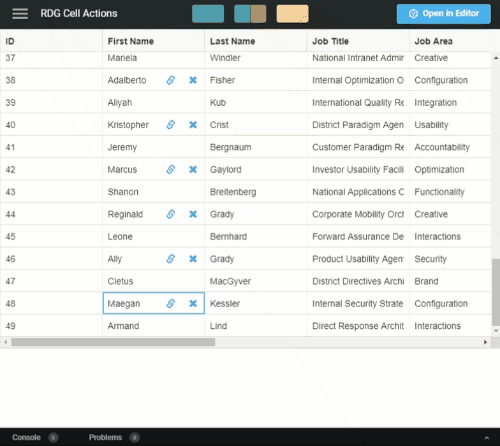The image size is (500, 446).
Task: Click the vertical scrollbar thumb
Action: pos(496,292)
